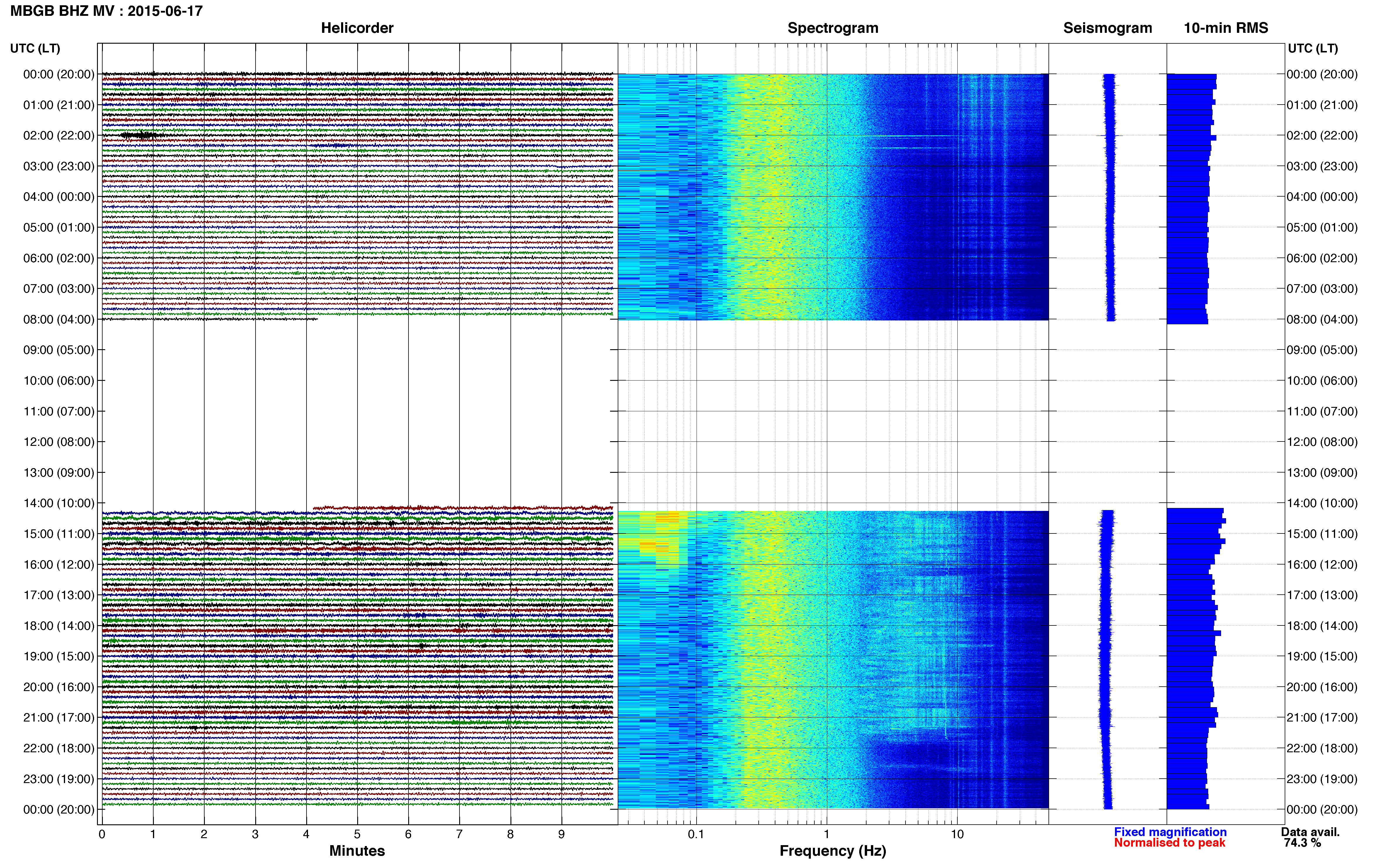This screenshot has height=868, width=1389.
Task: Click the plot title MBGB BHZ MV : 2015-06-17
Action: tap(106, 11)
